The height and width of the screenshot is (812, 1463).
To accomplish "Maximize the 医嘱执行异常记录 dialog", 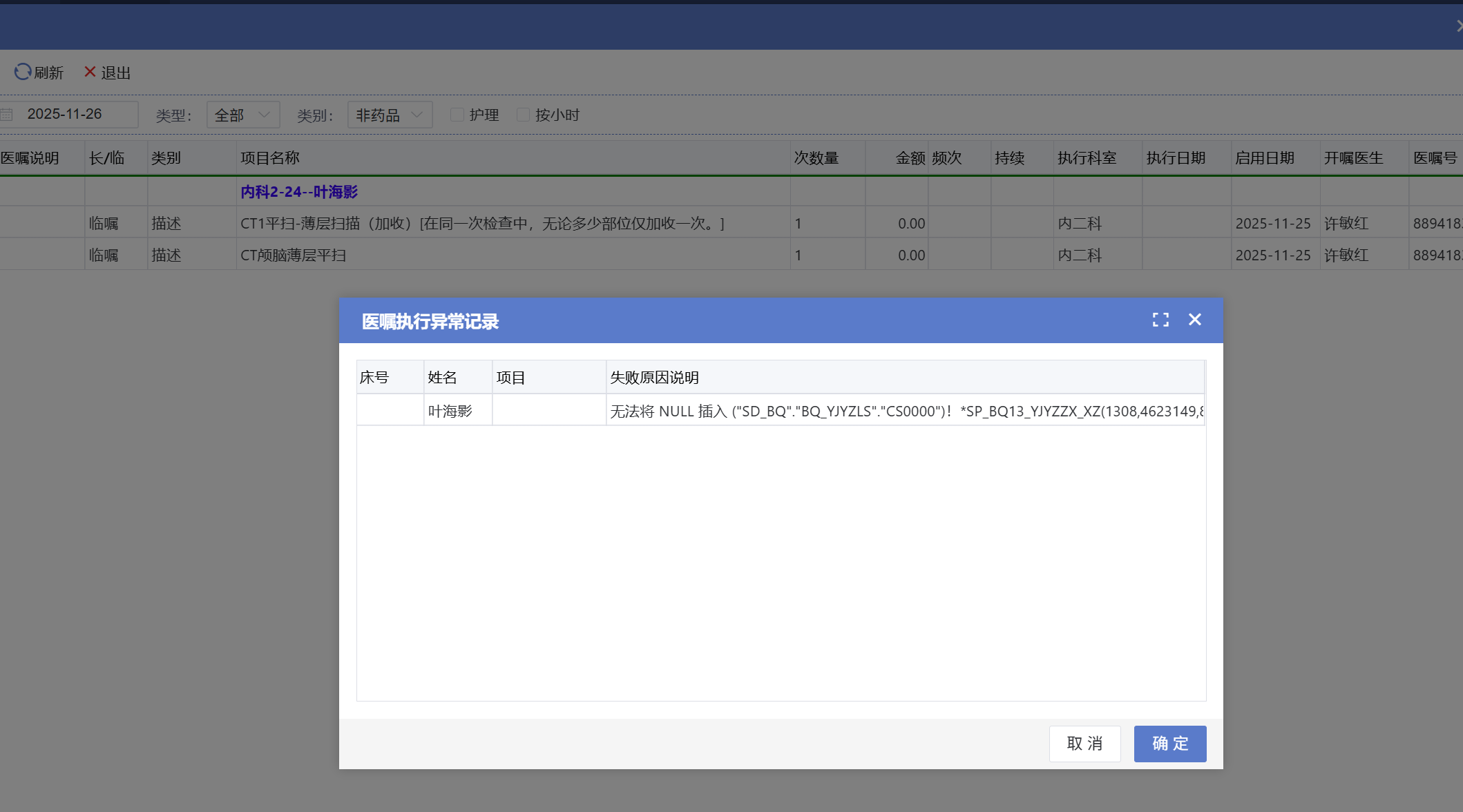I will (x=1160, y=320).
